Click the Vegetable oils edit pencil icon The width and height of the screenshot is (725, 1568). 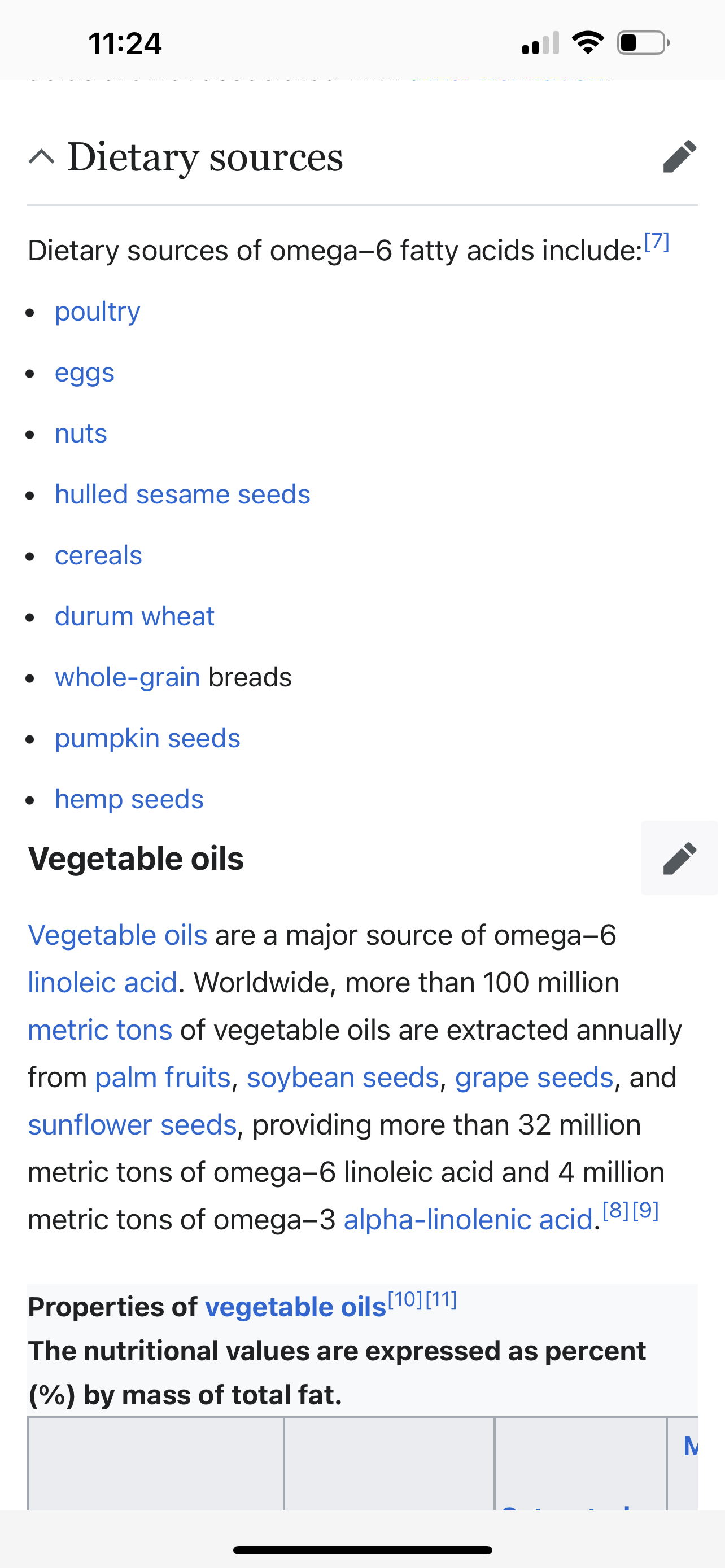coord(679,859)
